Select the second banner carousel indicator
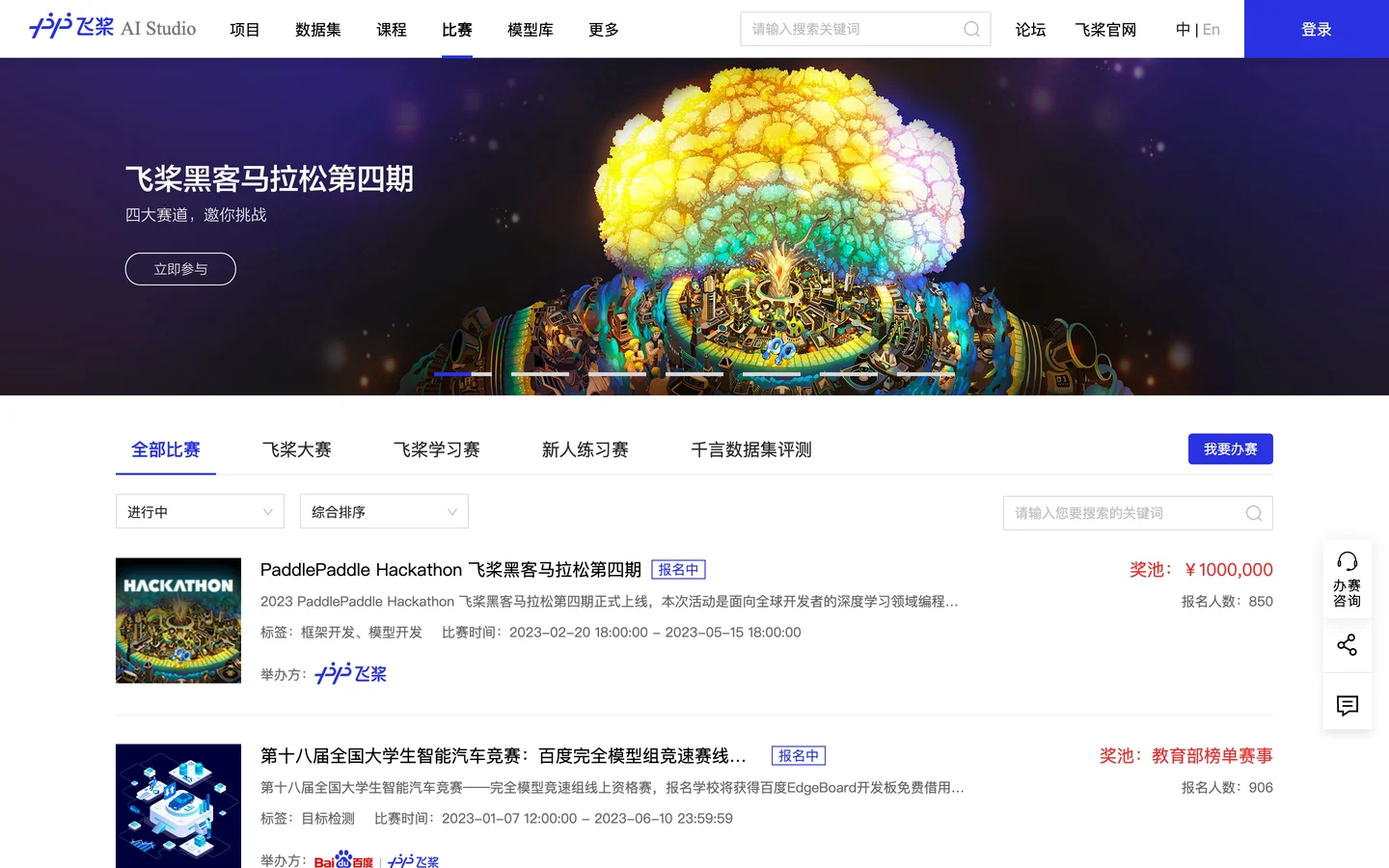The width and height of the screenshot is (1389, 868). 540,373
